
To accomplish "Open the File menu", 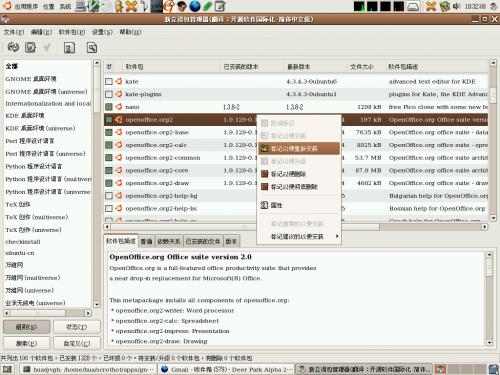I will 14,32.
